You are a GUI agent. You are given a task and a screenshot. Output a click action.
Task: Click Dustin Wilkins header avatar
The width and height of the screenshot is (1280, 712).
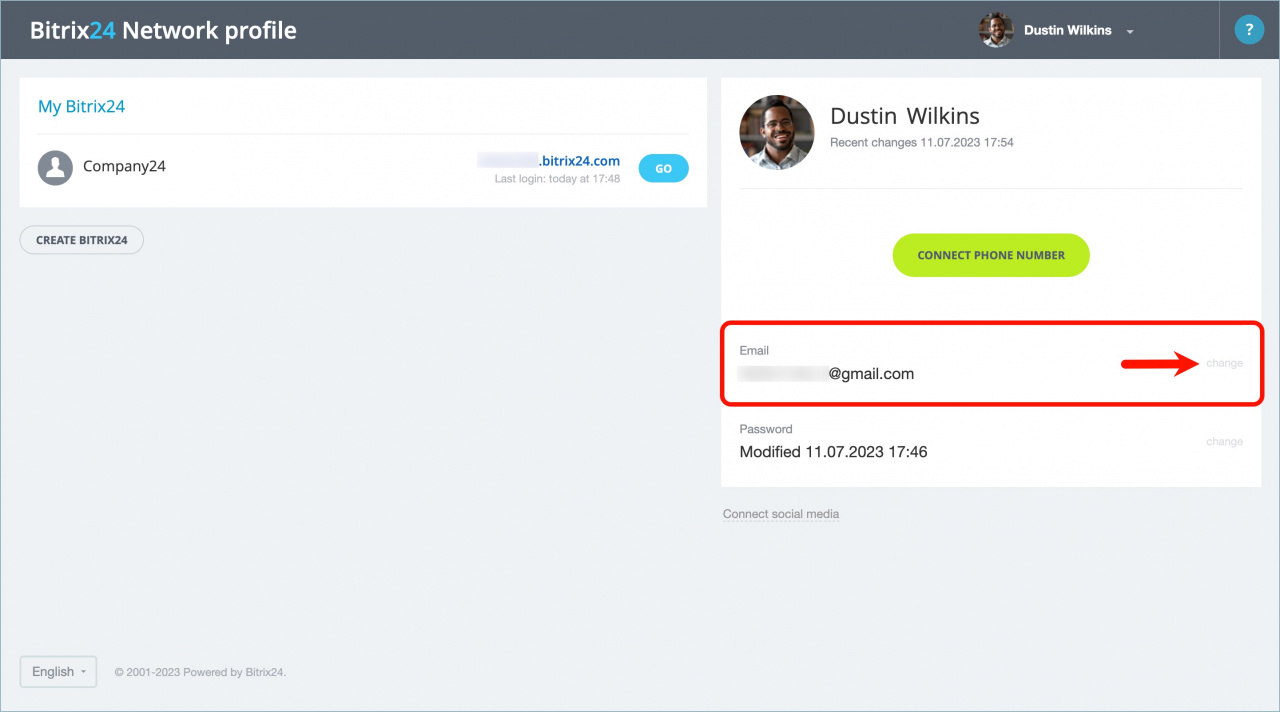pyautogui.click(x=996, y=30)
